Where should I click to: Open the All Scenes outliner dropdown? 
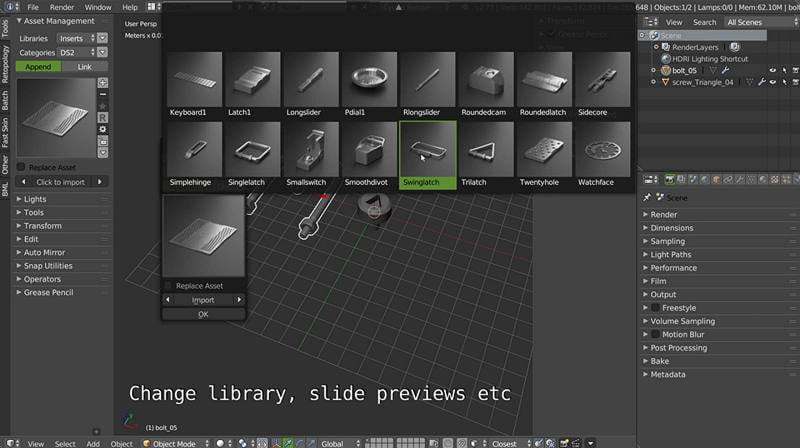click(x=760, y=22)
